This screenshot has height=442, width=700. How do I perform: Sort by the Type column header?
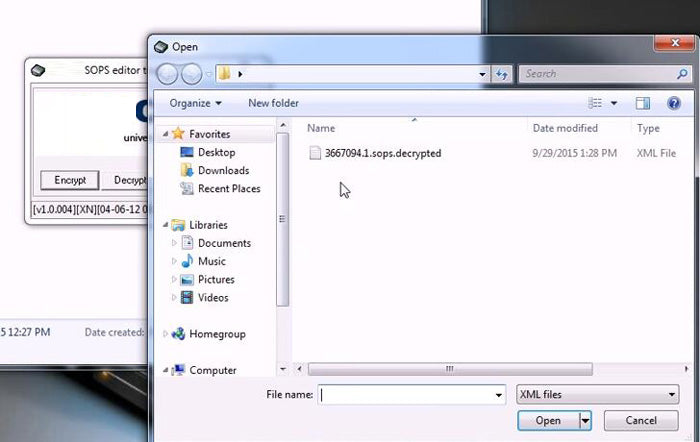648,129
